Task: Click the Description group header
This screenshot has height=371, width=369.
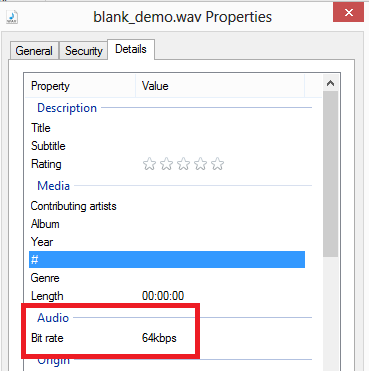Action: (67, 108)
